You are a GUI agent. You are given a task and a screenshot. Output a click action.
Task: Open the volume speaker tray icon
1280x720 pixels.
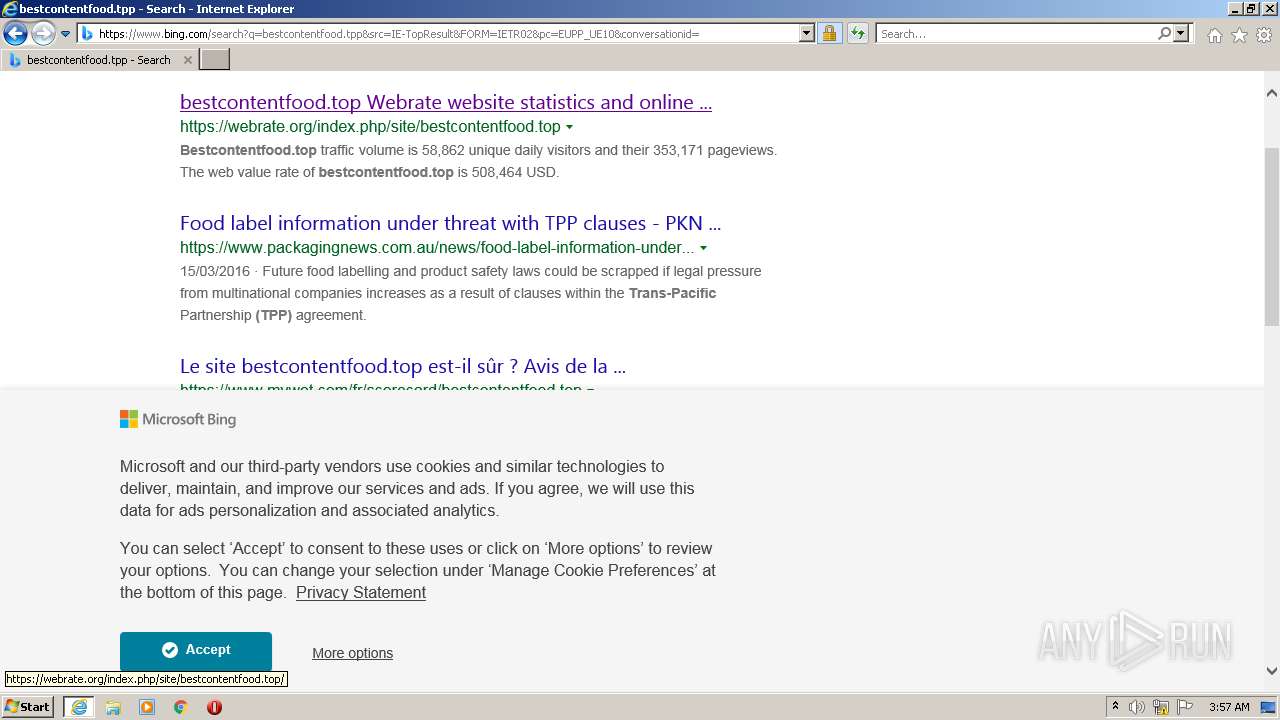click(x=1137, y=707)
